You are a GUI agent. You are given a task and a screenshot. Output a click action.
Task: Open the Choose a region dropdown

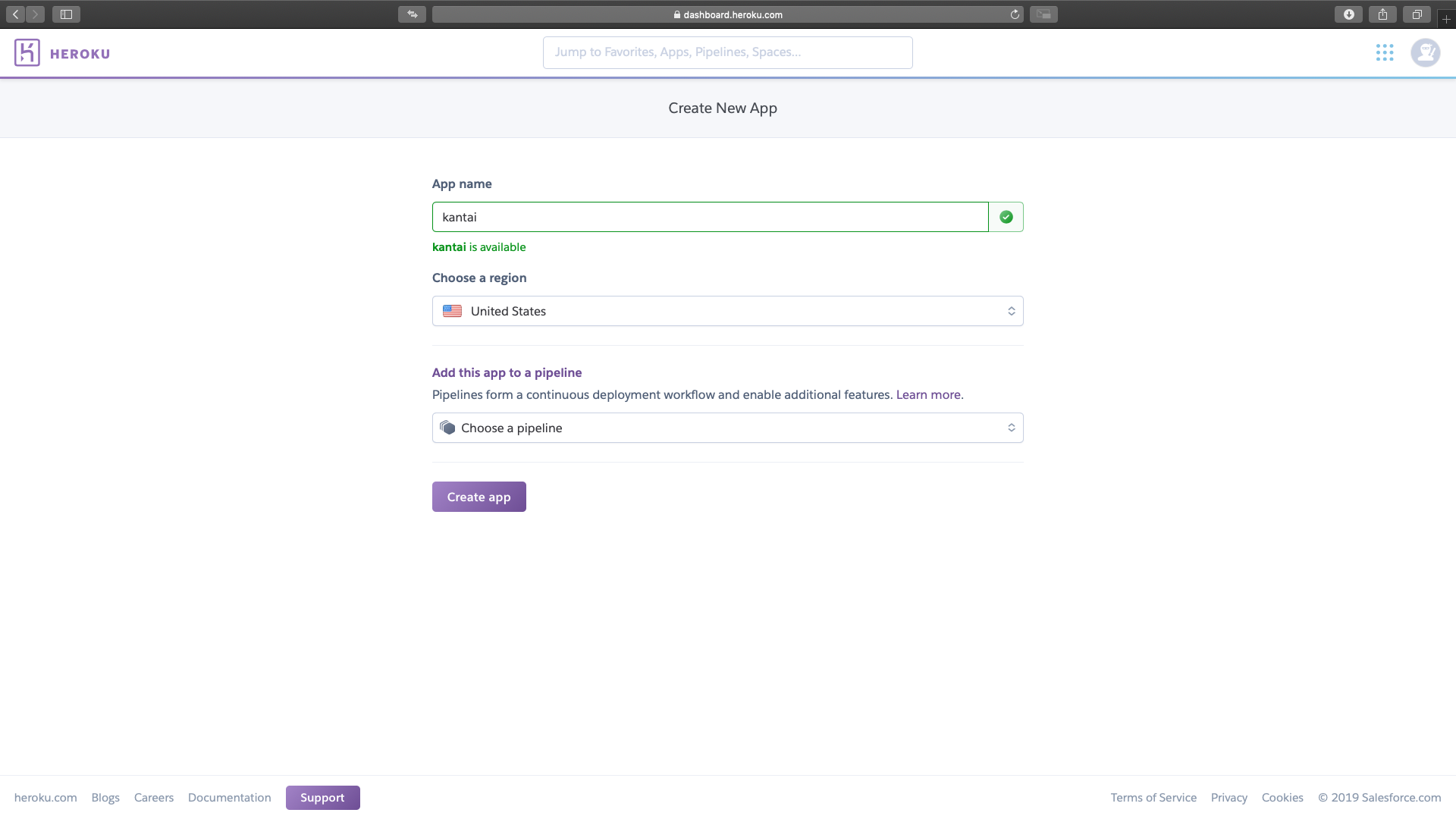(x=727, y=311)
